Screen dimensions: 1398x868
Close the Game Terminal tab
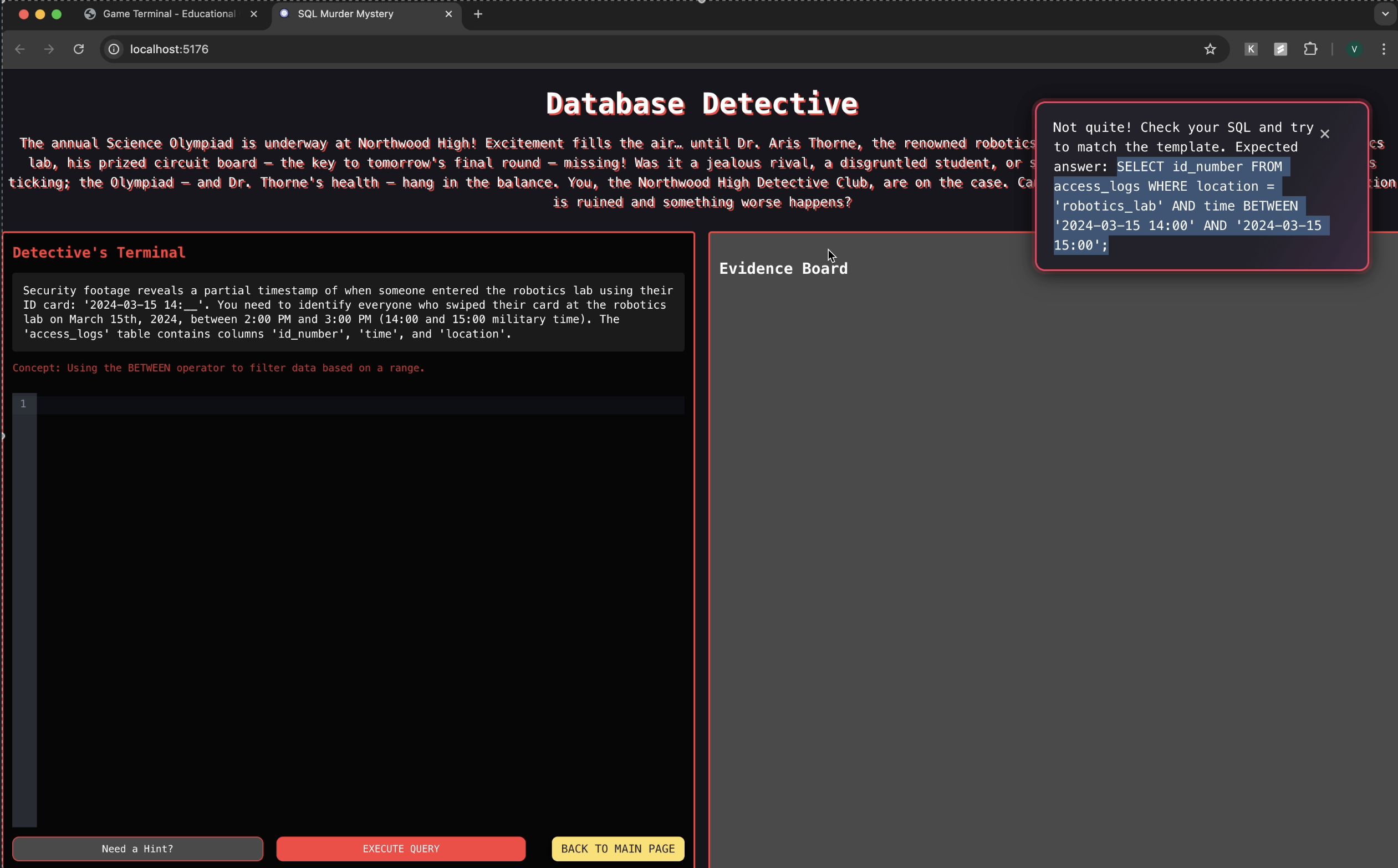pos(254,14)
